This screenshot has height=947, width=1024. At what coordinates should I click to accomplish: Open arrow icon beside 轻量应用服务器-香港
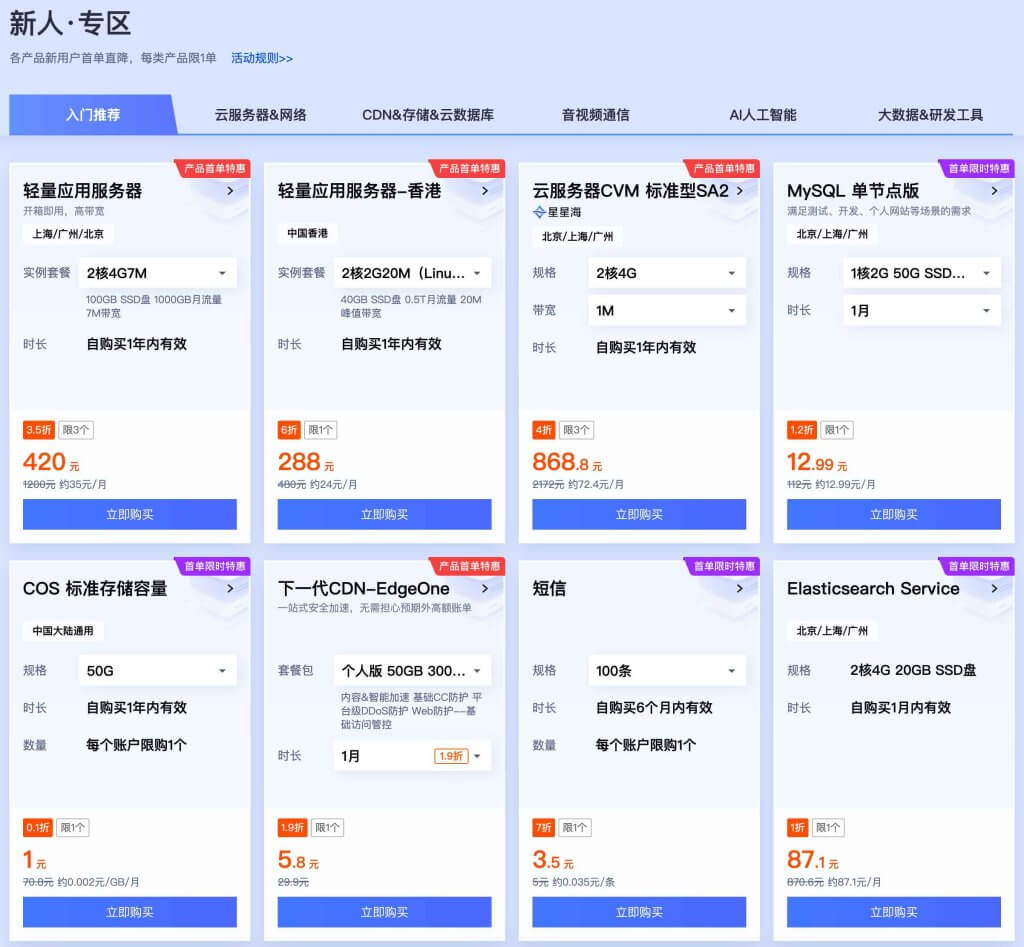tap(485, 190)
